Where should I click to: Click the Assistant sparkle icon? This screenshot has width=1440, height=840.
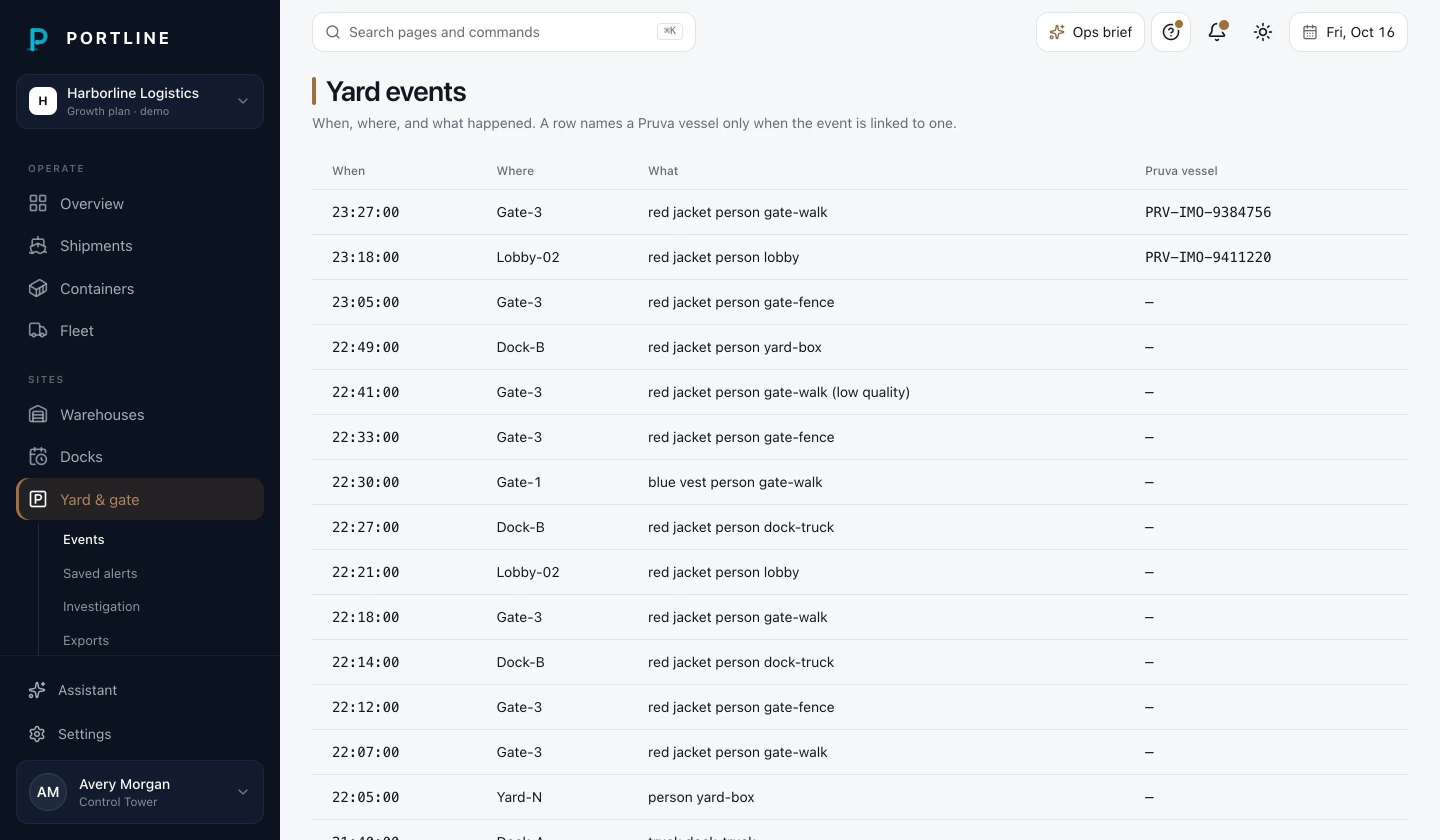pos(37,689)
